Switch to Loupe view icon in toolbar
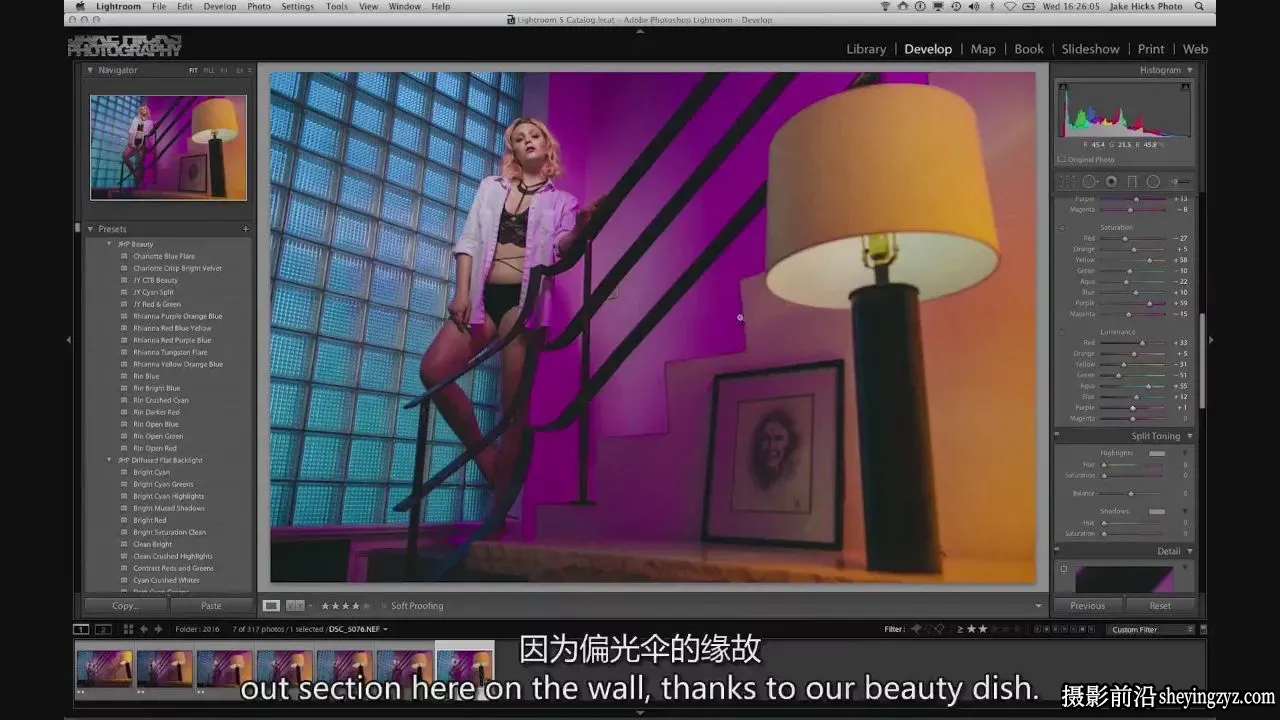 point(271,606)
